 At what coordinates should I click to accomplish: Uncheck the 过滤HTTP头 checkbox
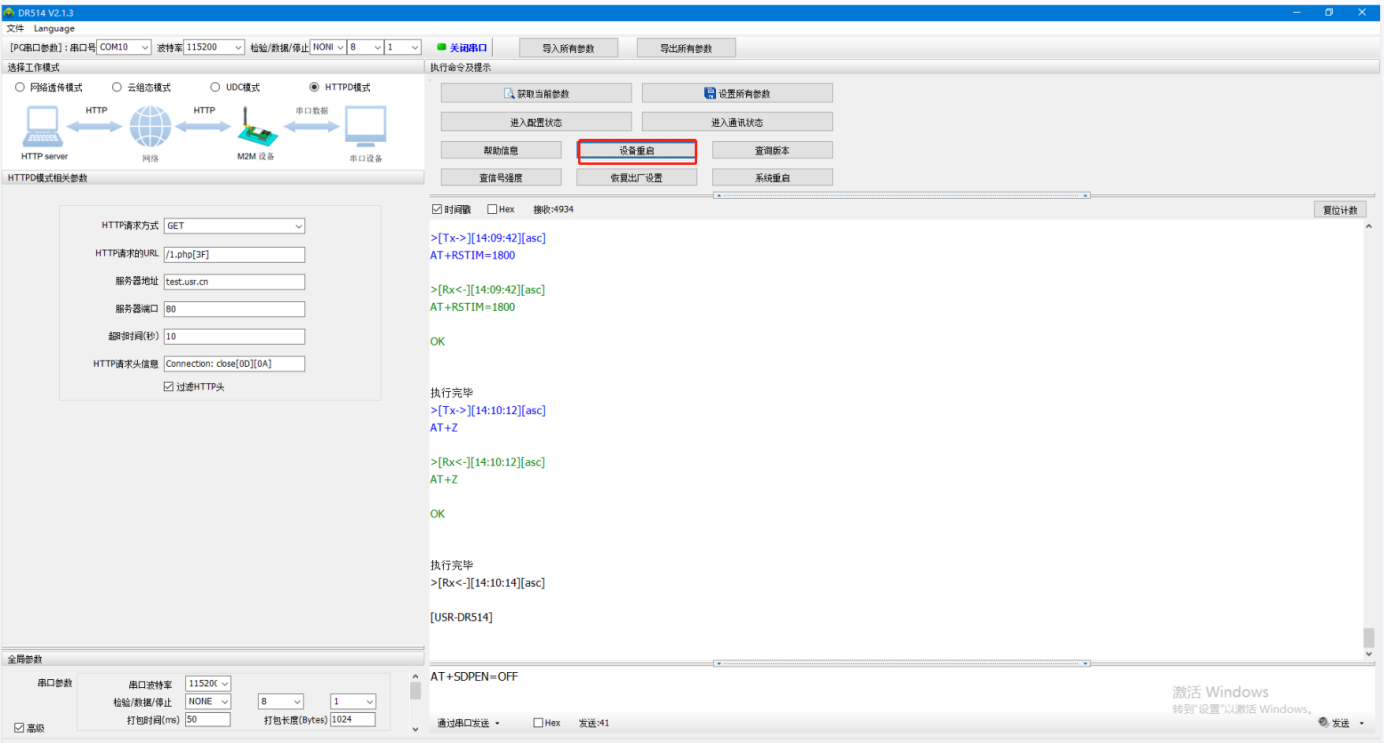[x=168, y=387]
